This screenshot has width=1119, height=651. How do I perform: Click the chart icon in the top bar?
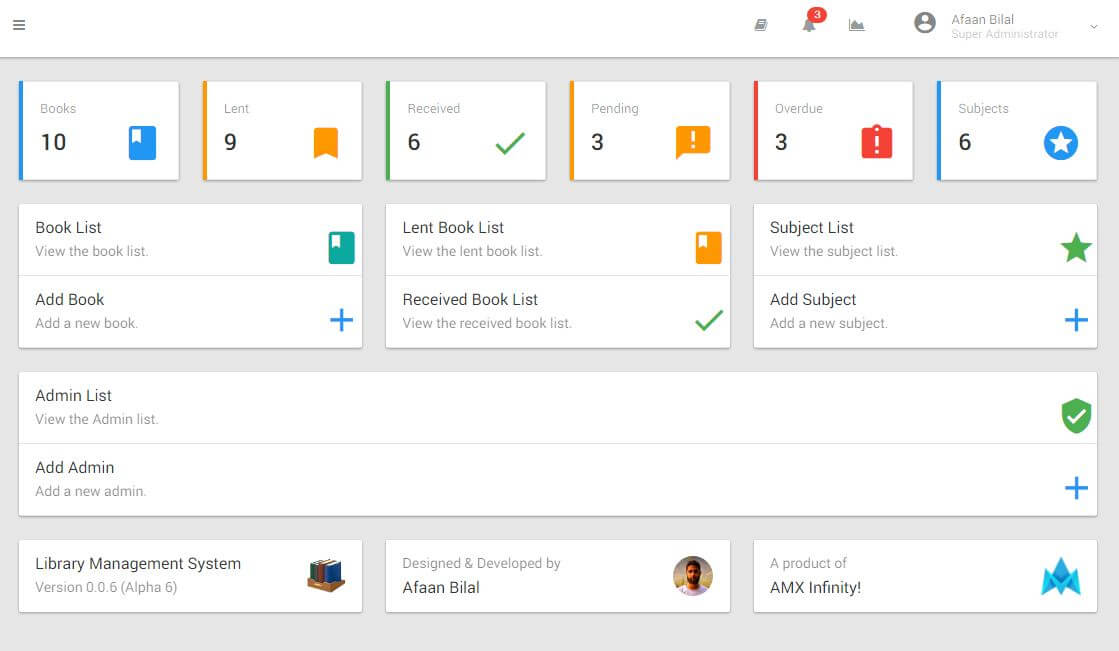857,22
